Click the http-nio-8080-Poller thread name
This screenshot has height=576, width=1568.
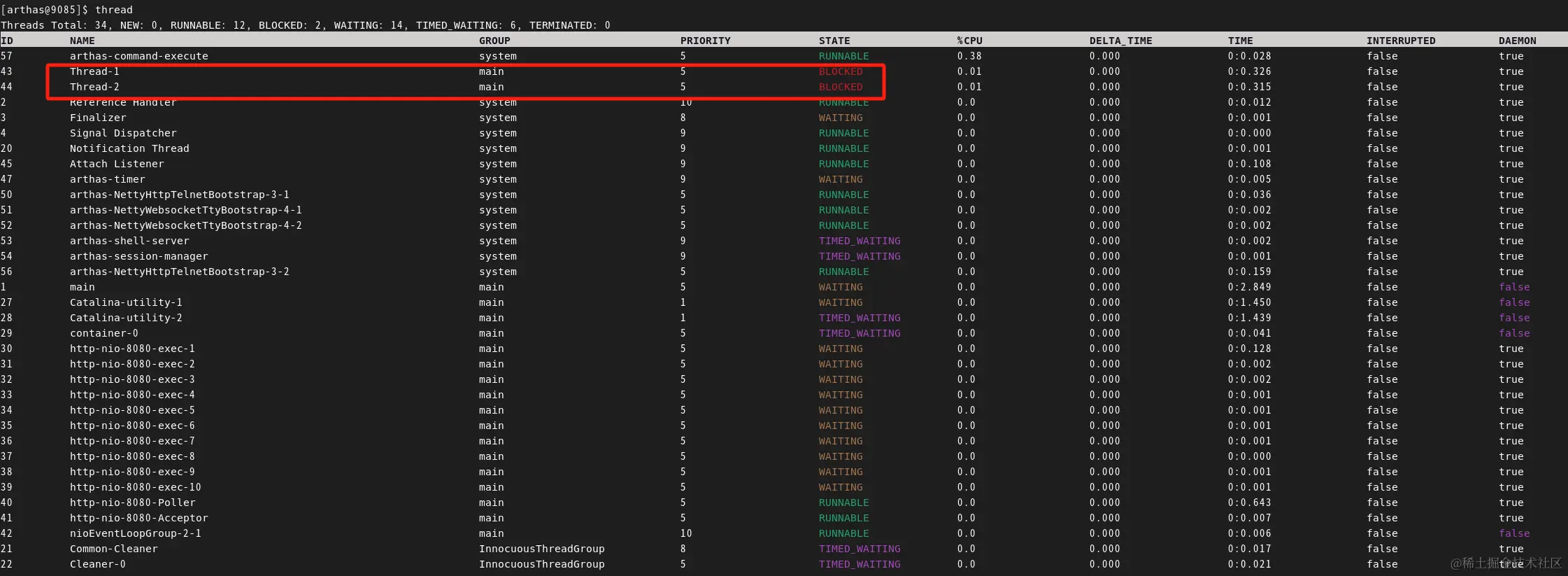[x=133, y=503]
